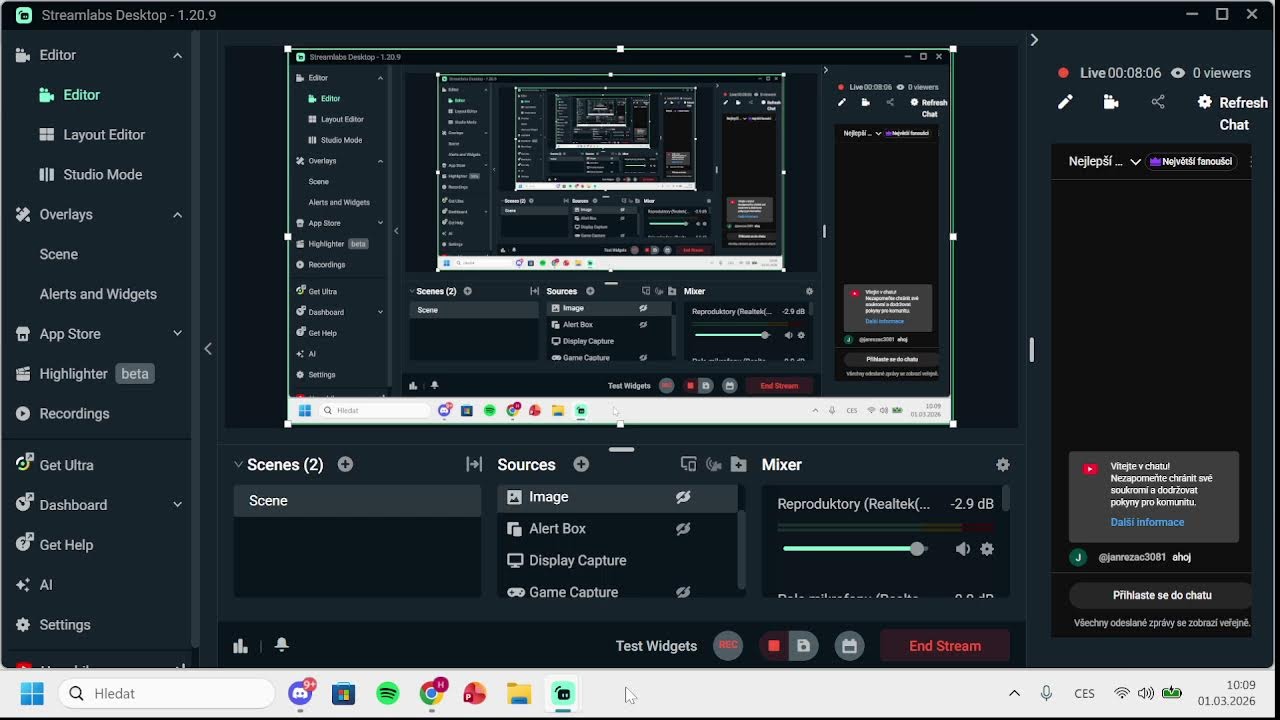
Task: Collapse the Editor sidebar section
Action: pos(177,55)
